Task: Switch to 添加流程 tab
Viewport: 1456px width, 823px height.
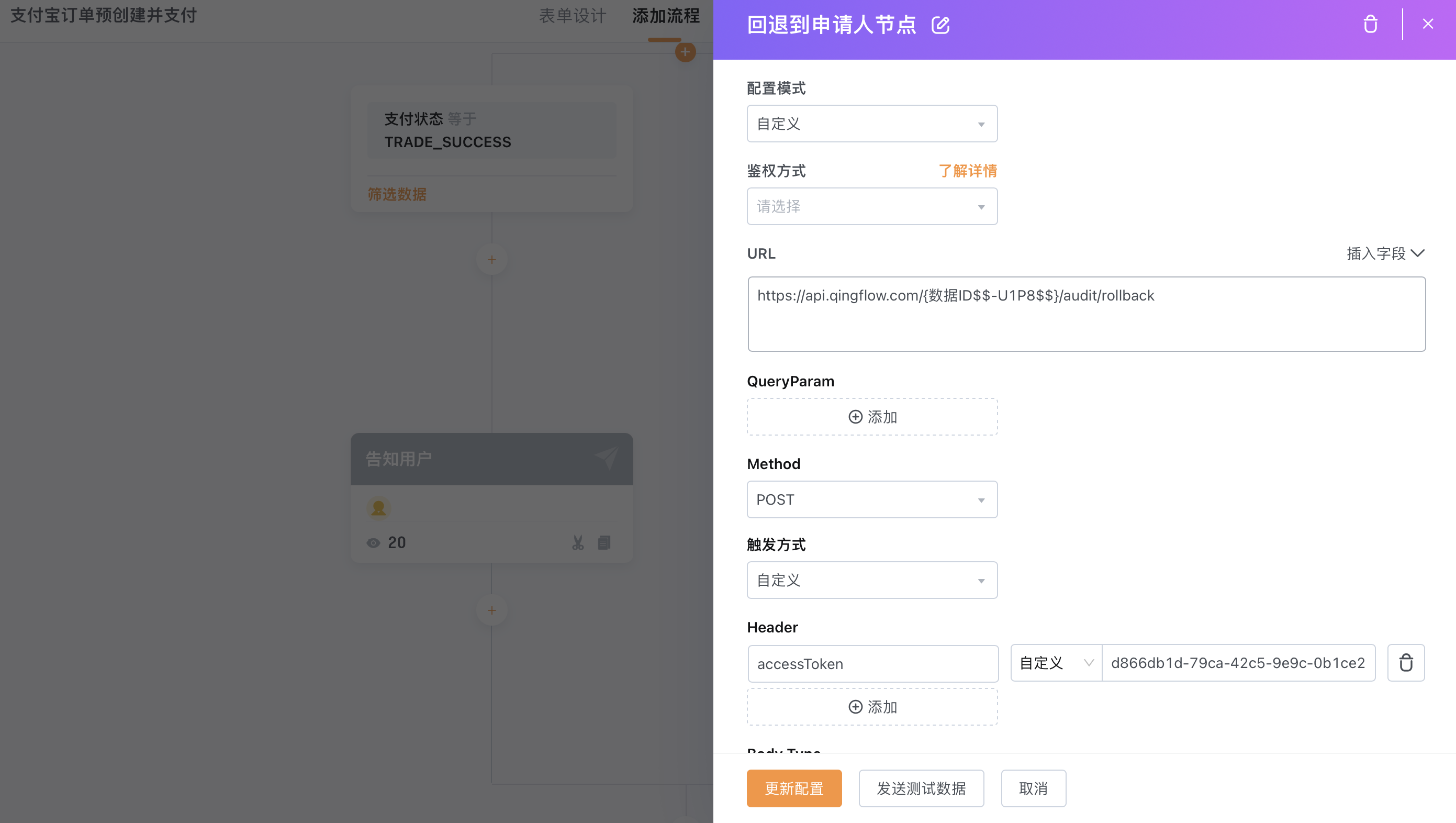Action: coord(666,16)
